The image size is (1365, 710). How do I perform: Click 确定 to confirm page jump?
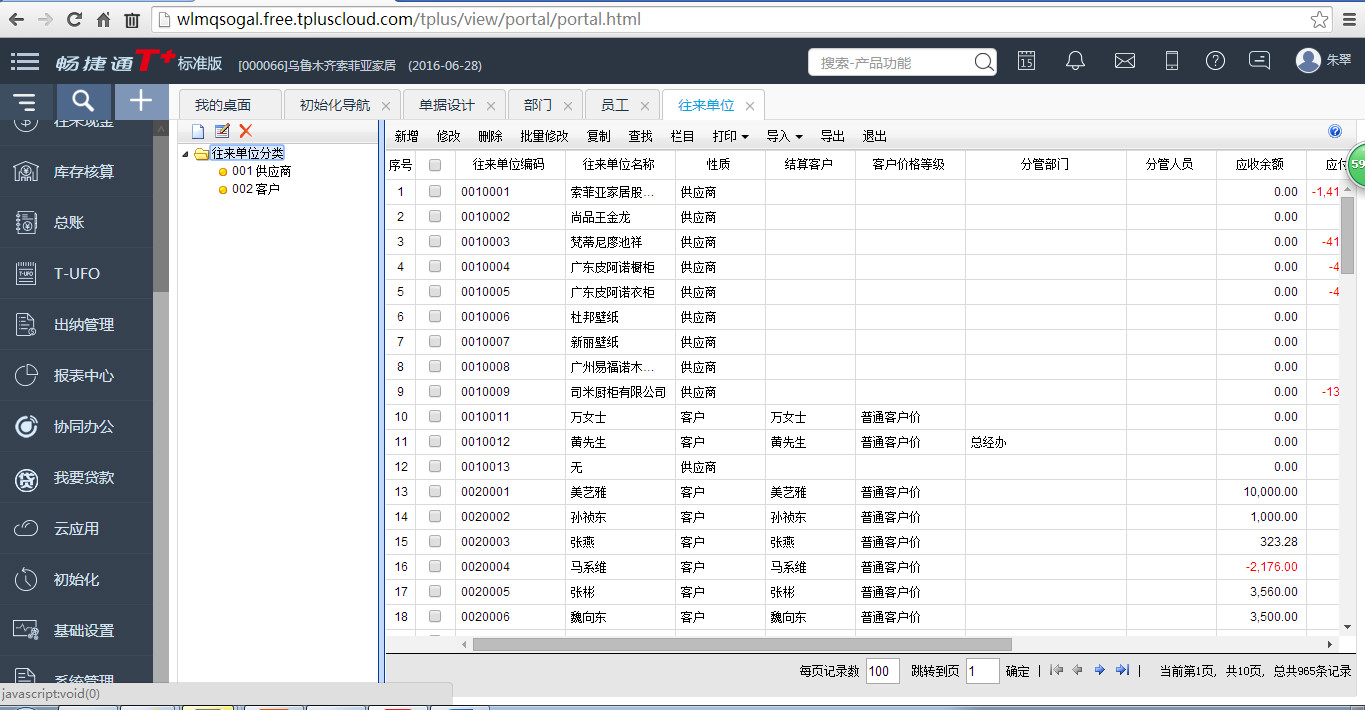click(1017, 671)
